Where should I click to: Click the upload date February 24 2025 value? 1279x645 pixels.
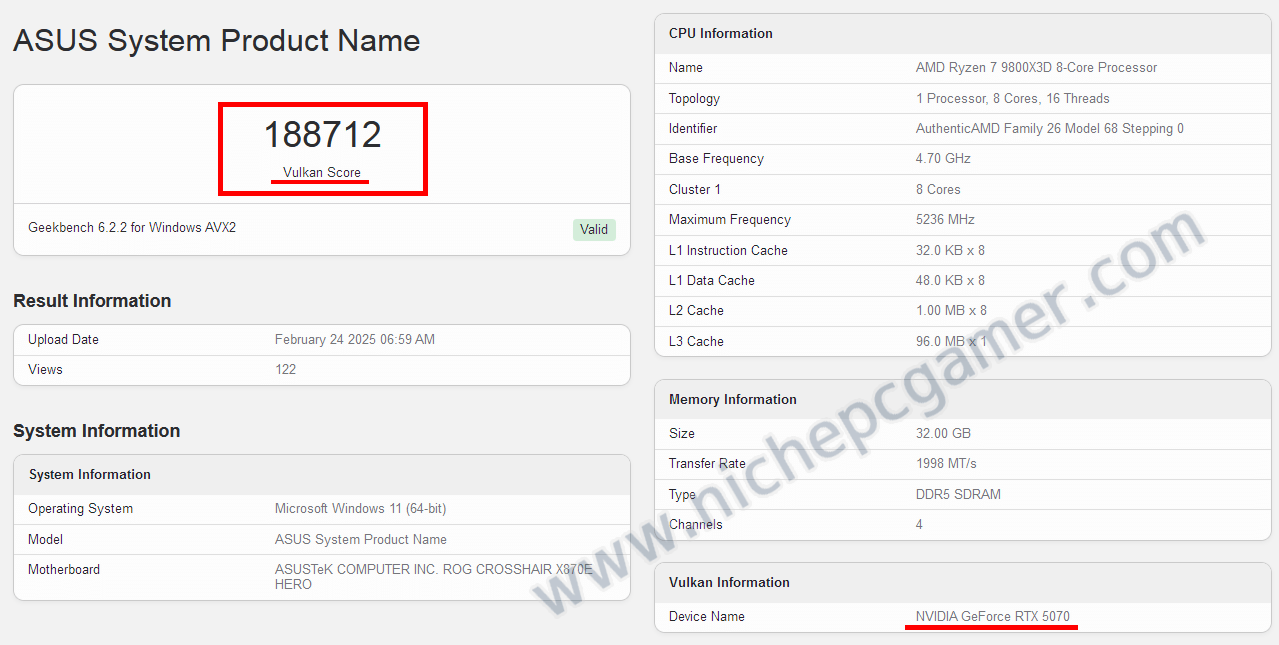354,339
